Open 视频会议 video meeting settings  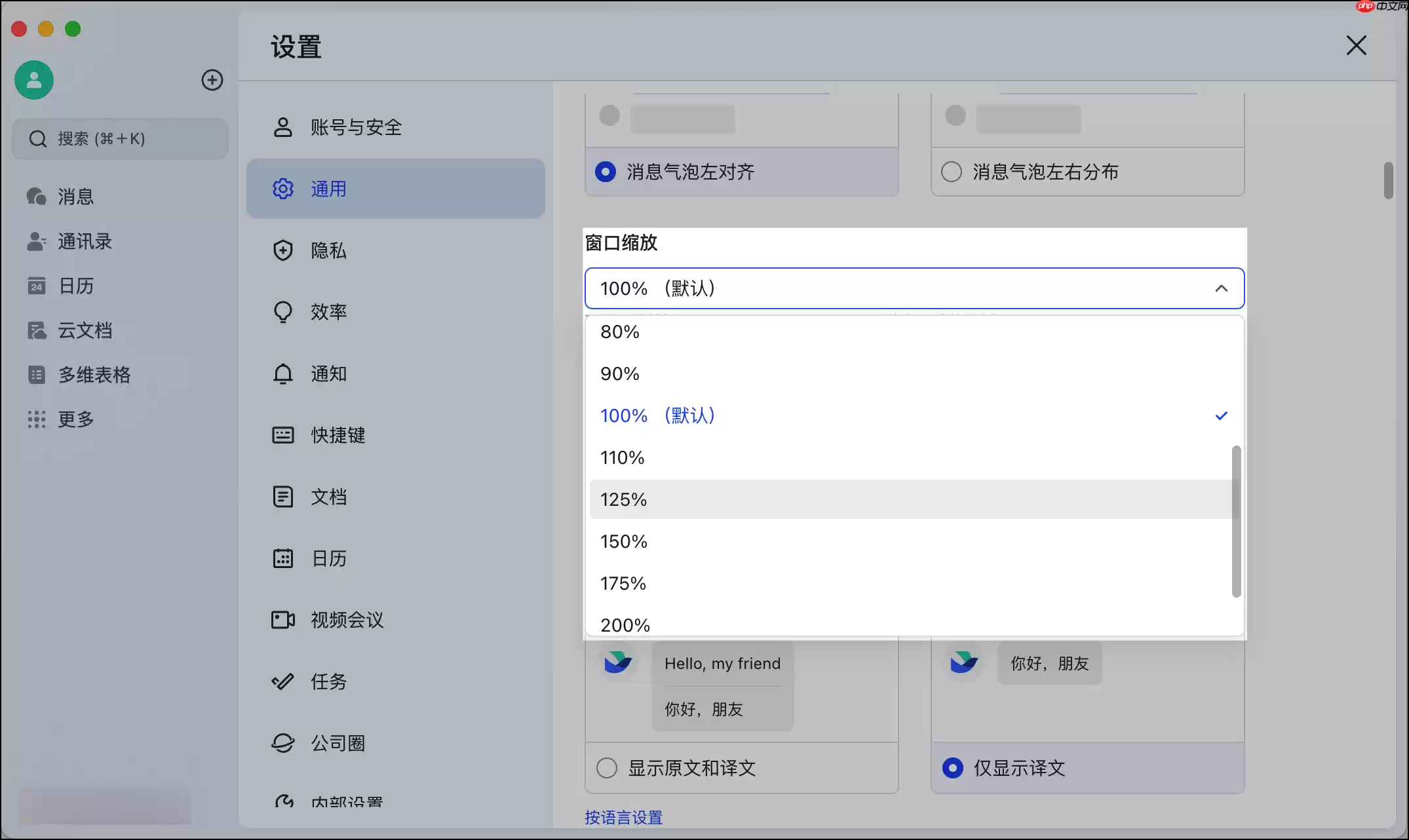[x=348, y=620]
